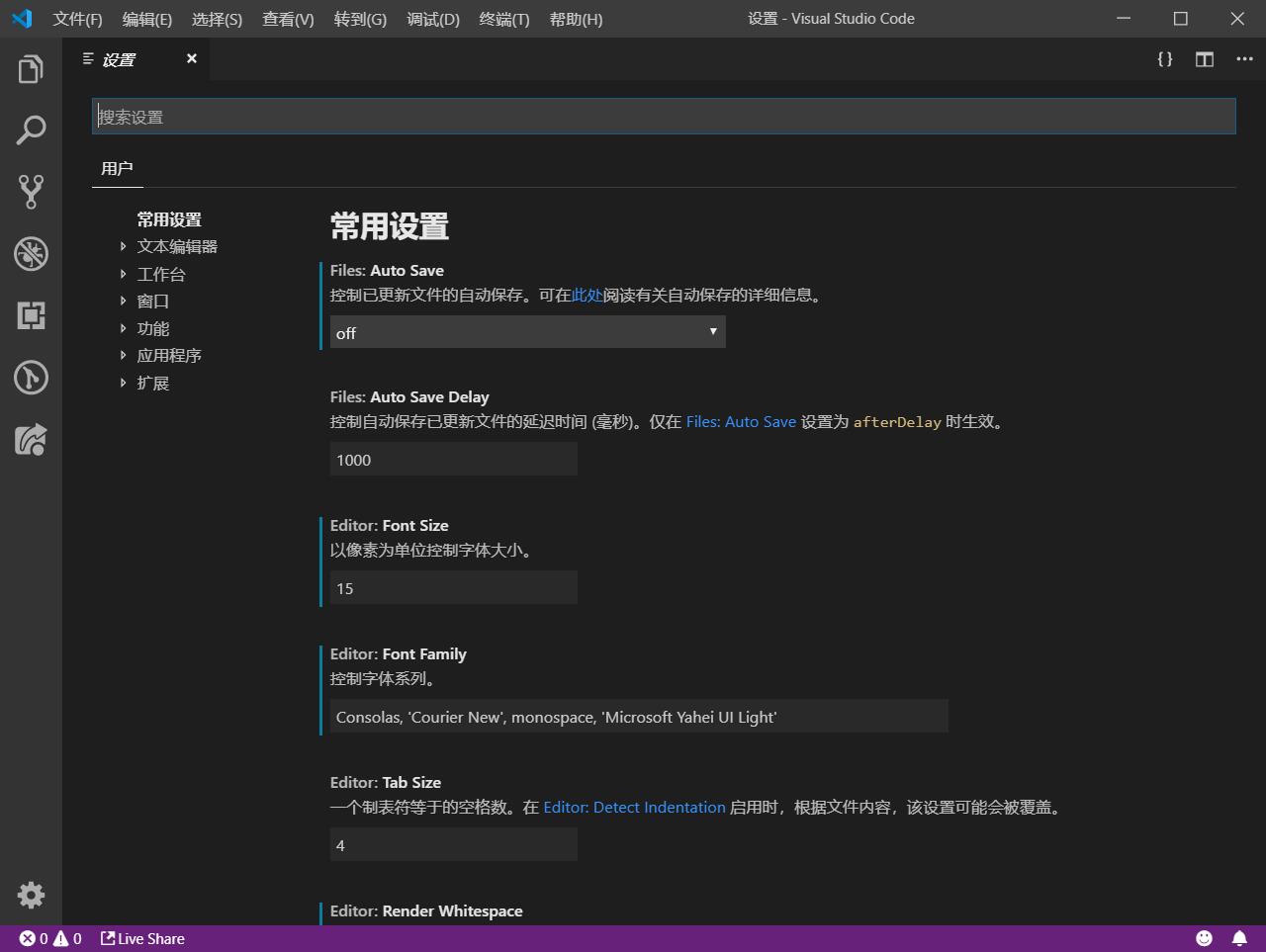Viewport: 1266px width, 952px height.
Task: Open settings JSON with braces icon
Action: click(x=1165, y=59)
